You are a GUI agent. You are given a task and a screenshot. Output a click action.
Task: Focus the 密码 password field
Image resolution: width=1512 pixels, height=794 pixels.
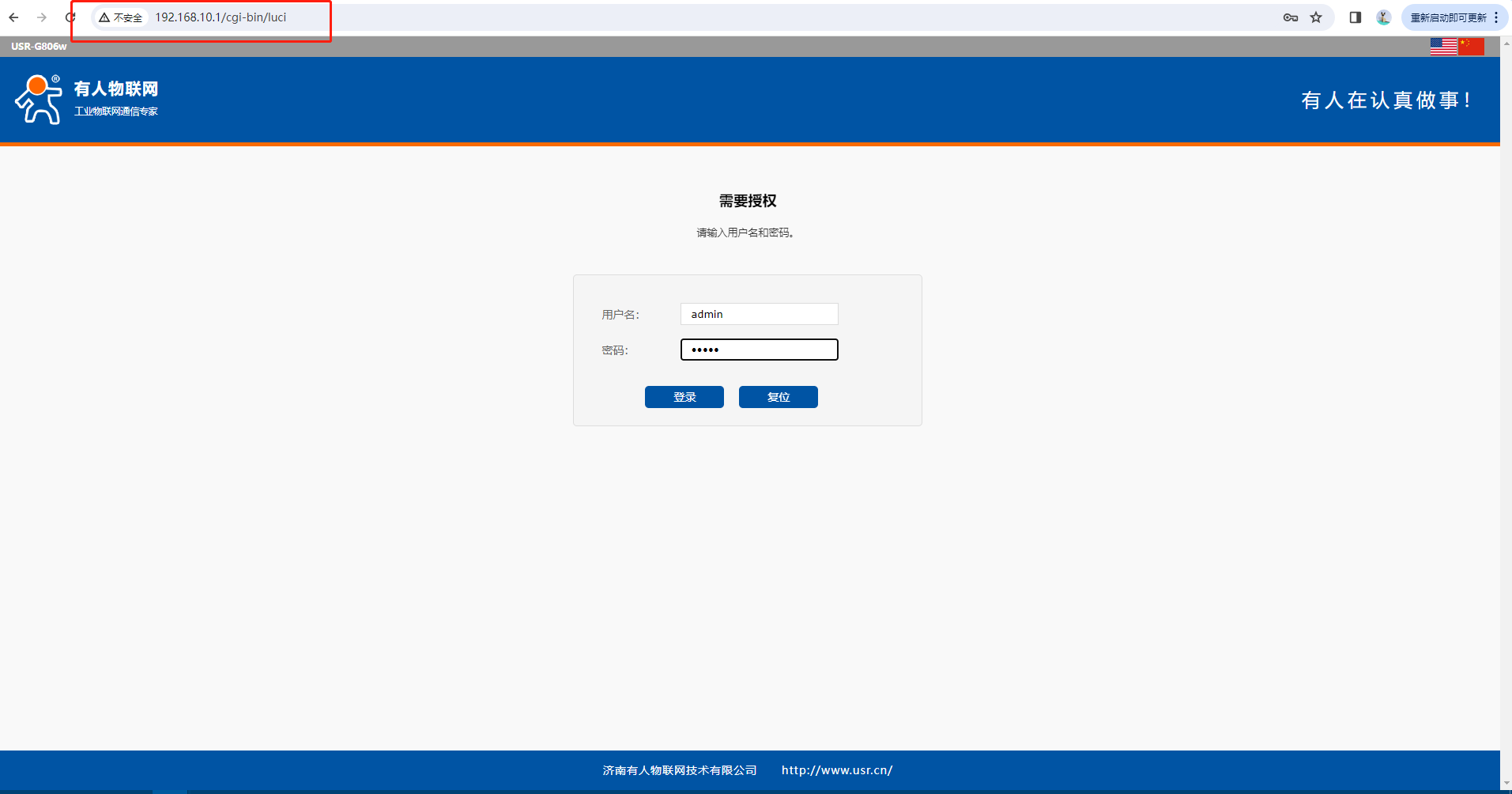pyautogui.click(x=759, y=350)
